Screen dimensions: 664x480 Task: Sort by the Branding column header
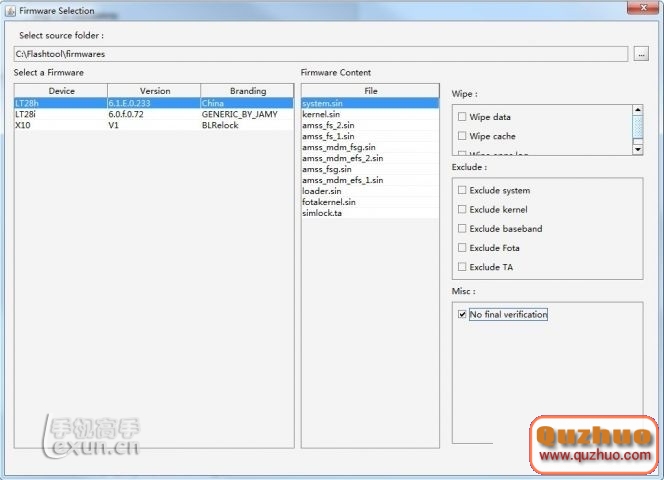point(247,91)
